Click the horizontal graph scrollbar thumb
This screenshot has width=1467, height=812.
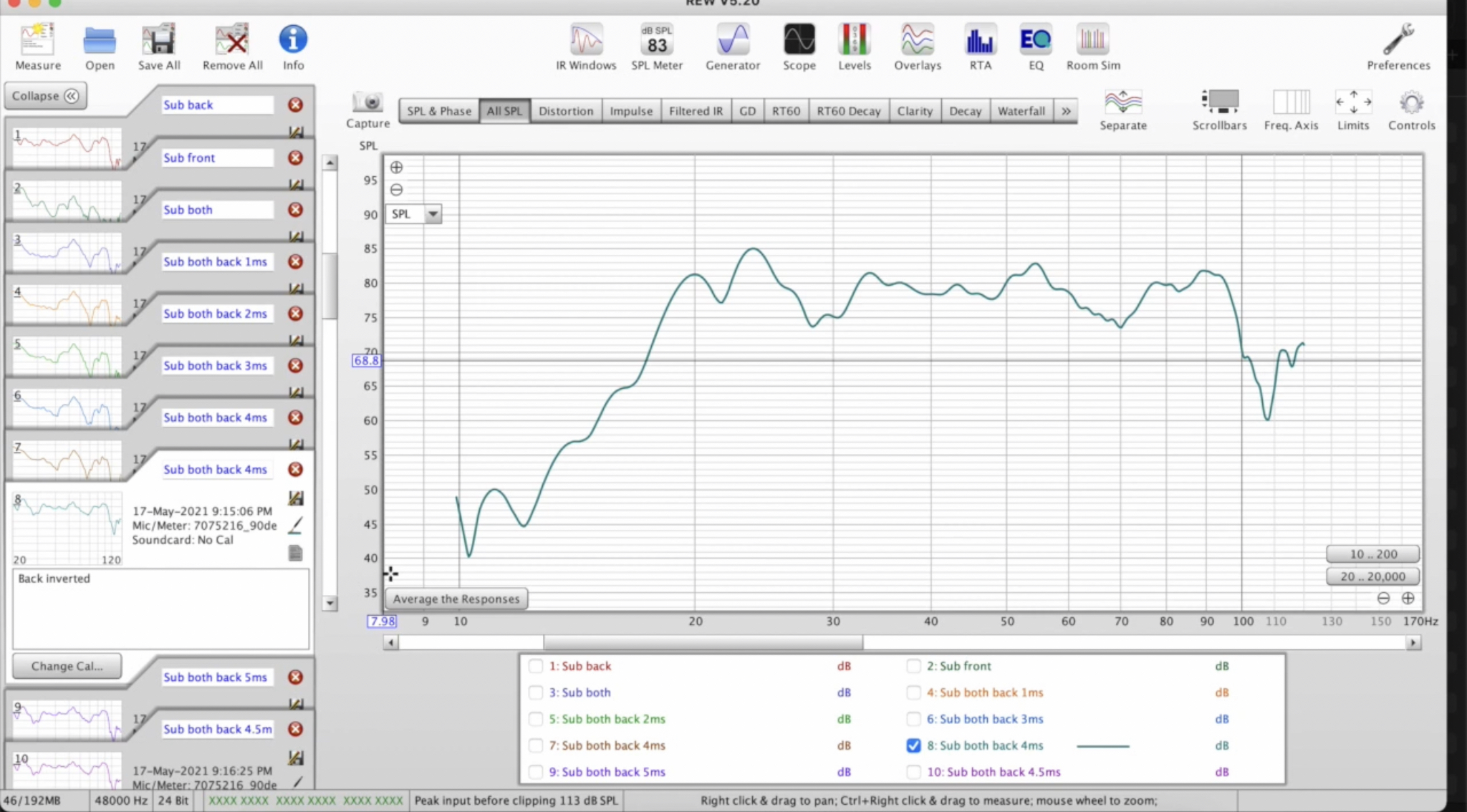click(703, 642)
